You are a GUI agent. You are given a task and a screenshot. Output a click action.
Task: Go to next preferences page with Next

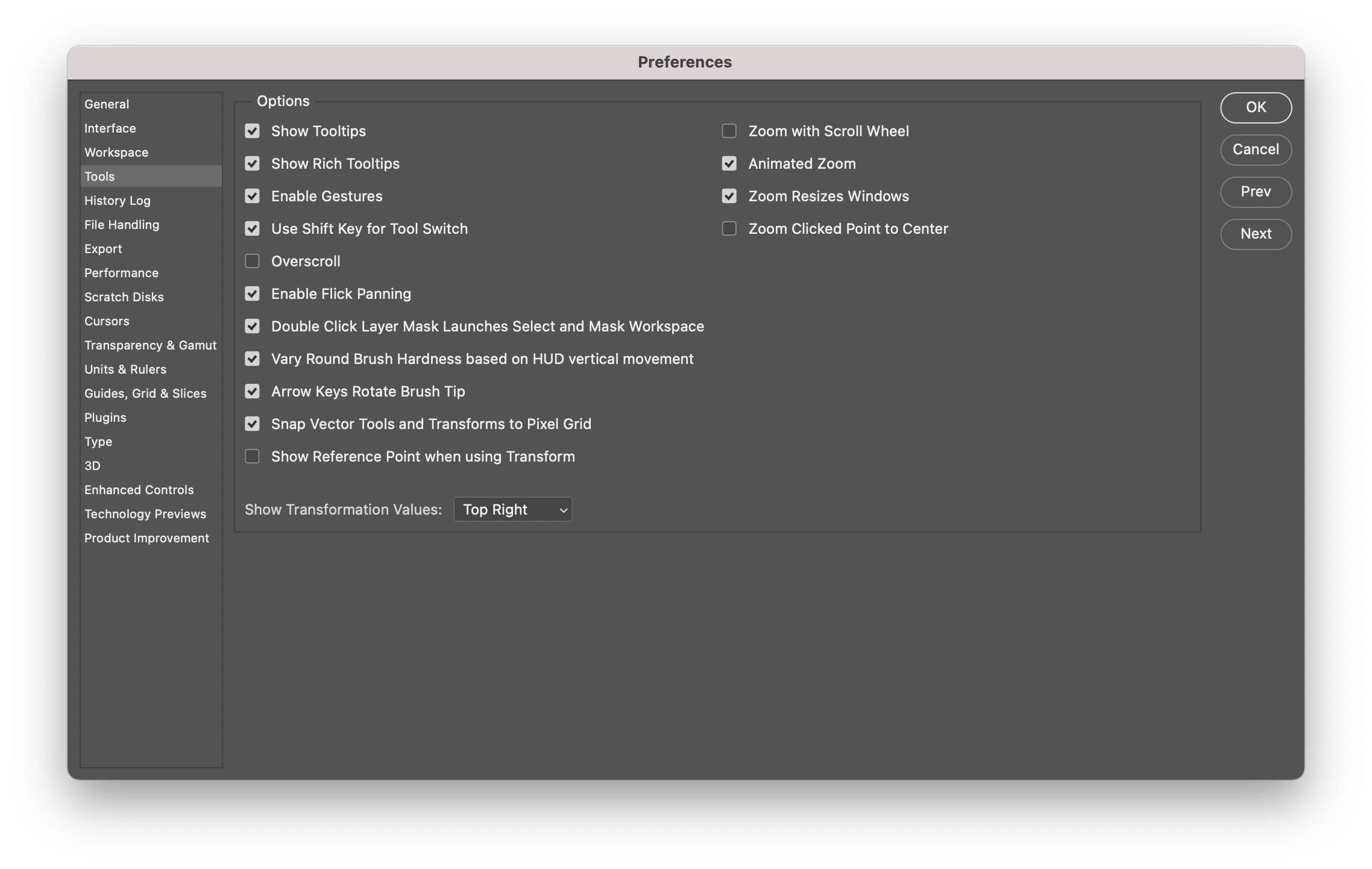[x=1256, y=234]
